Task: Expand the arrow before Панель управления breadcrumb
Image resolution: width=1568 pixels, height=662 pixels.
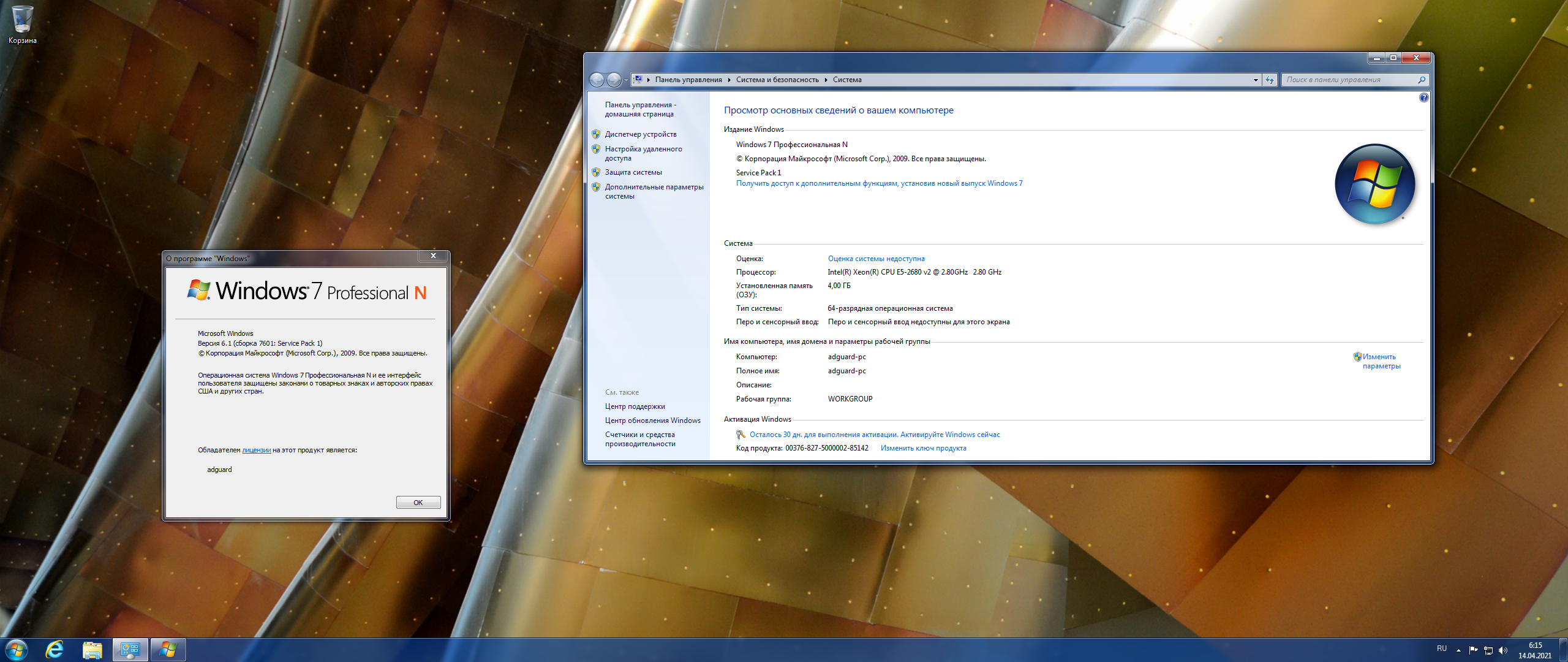Action: point(649,80)
